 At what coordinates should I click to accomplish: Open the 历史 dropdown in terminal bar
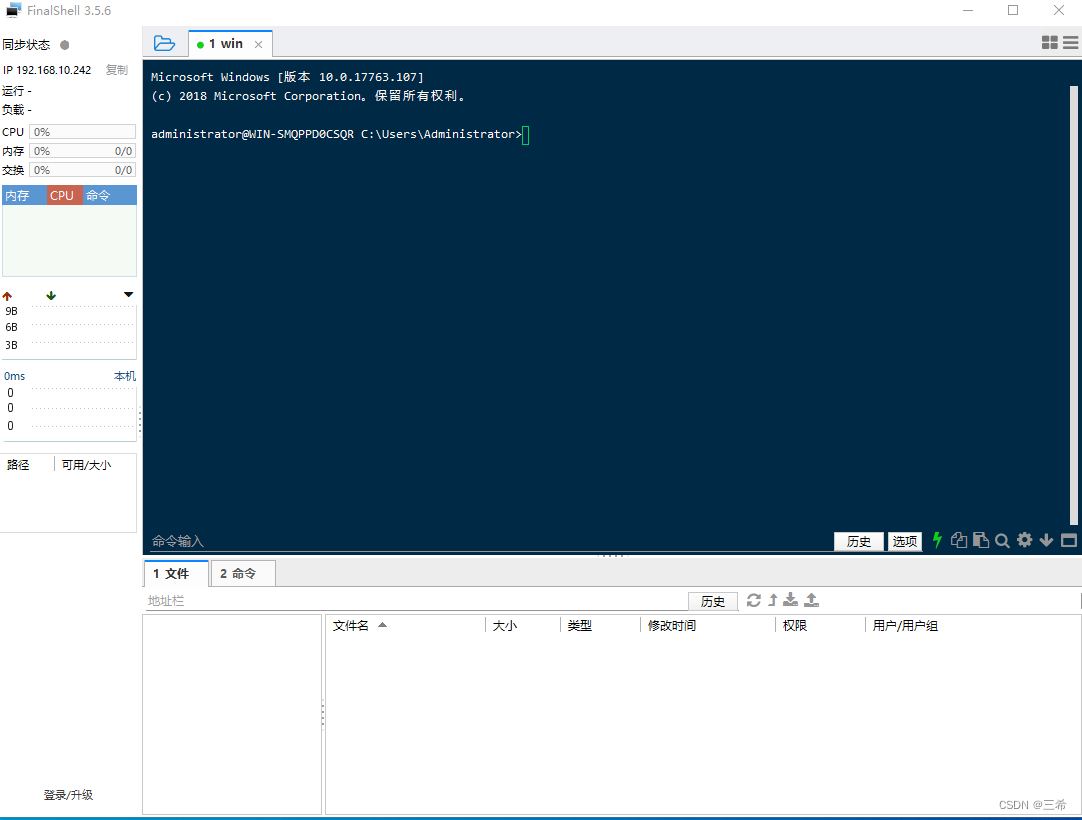[858, 540]
